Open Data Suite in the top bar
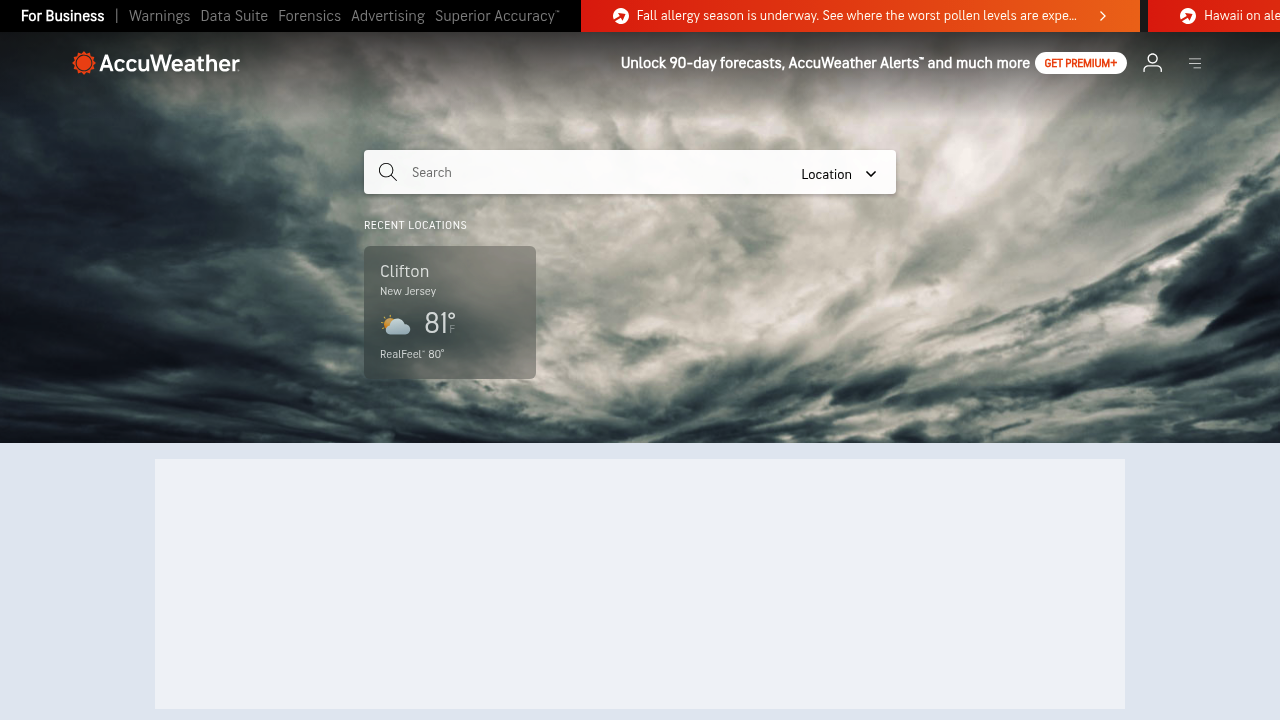The height and width of the screenshot is (720, 1280). point(234,16)
